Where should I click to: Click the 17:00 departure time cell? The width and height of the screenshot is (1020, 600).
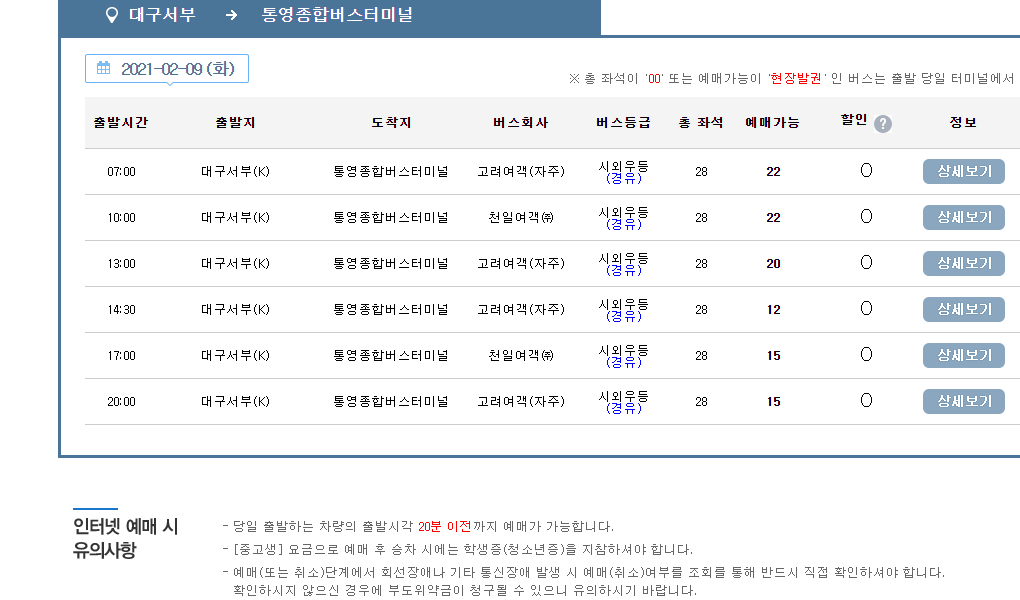122,355
